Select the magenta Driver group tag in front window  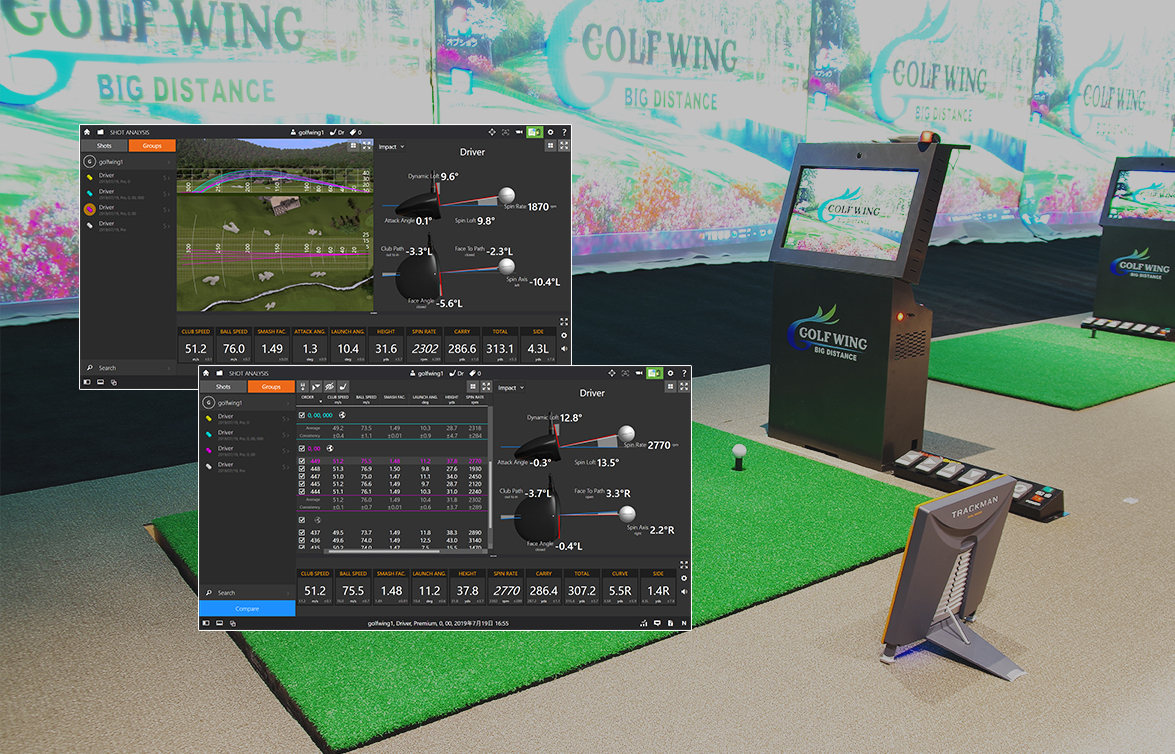(209, 450)
